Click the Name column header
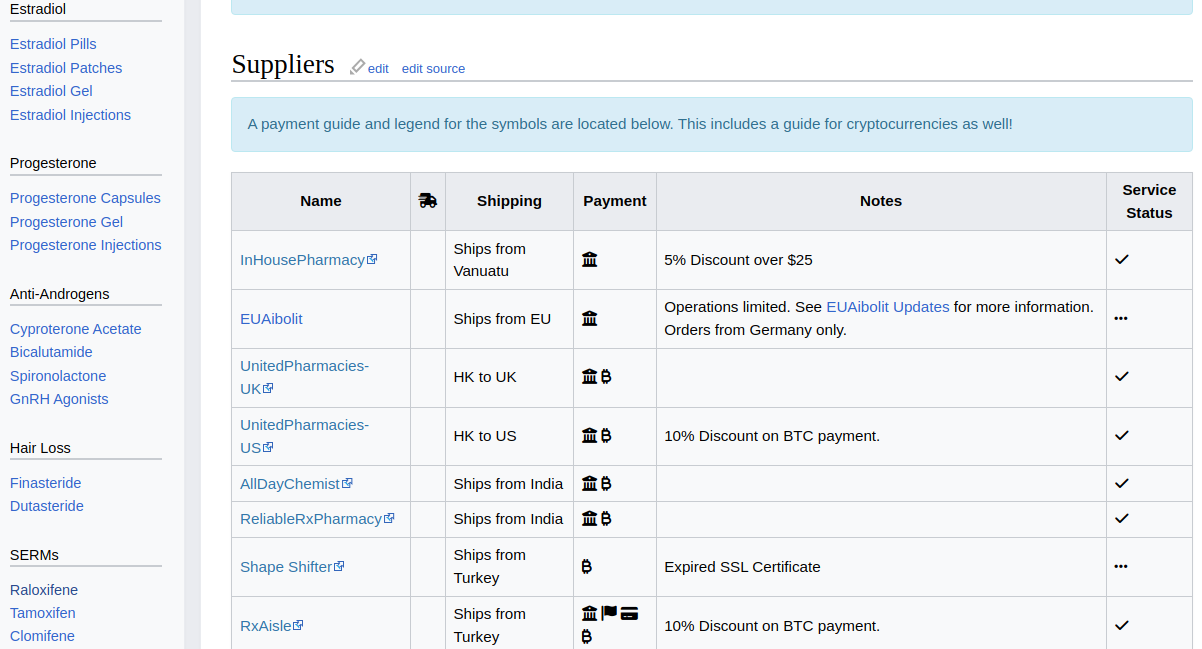 pyautogui.click(x=321, y=201)
